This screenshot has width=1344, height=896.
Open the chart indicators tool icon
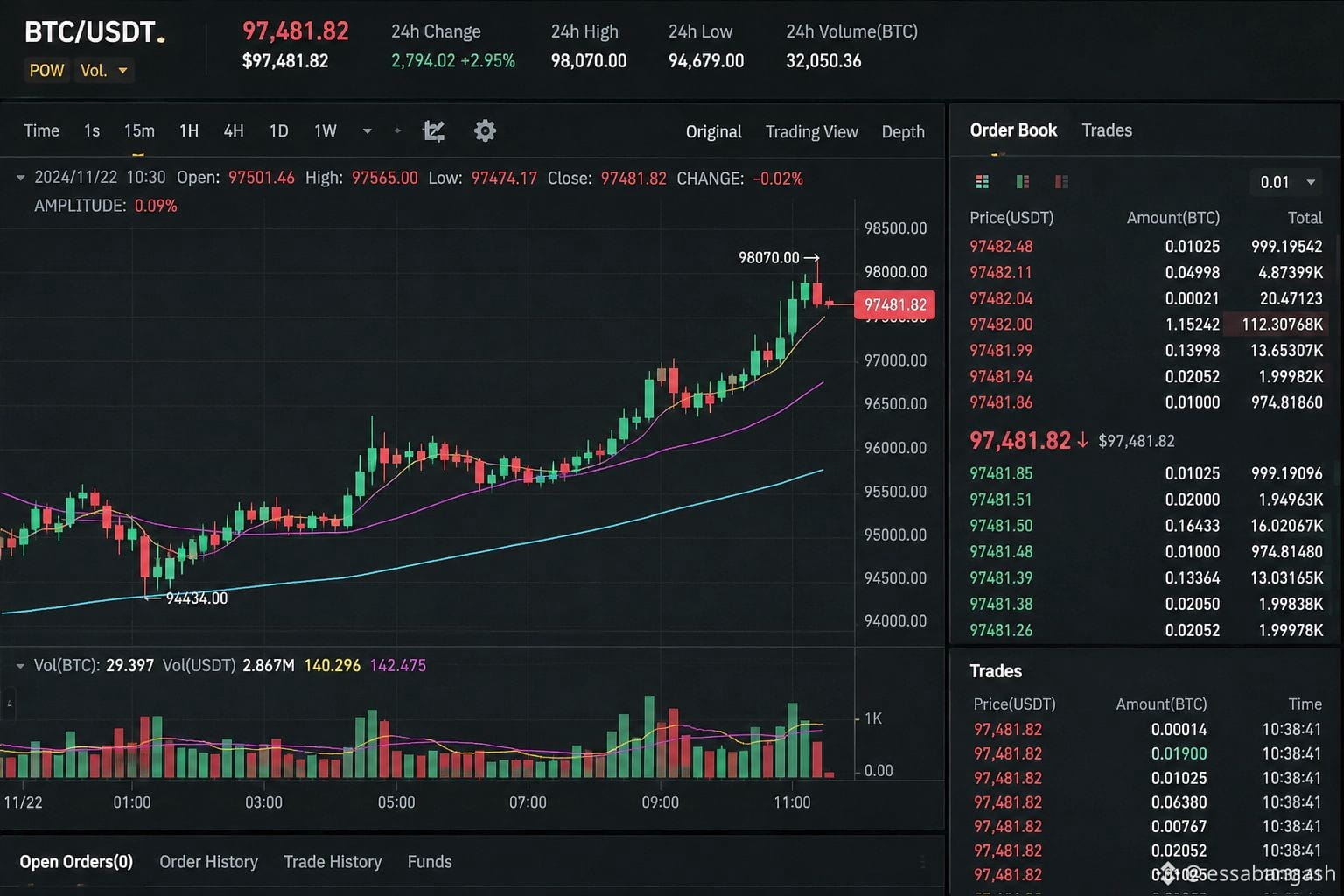(434, 131)
